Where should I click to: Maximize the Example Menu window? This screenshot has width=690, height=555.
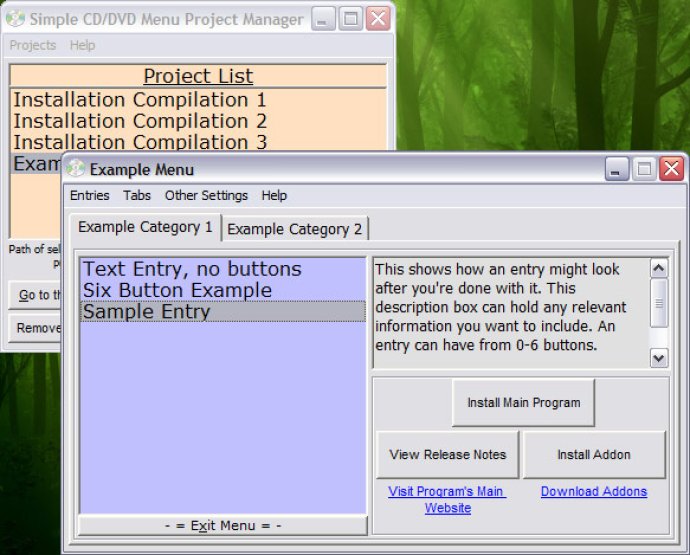pos(644,169)
